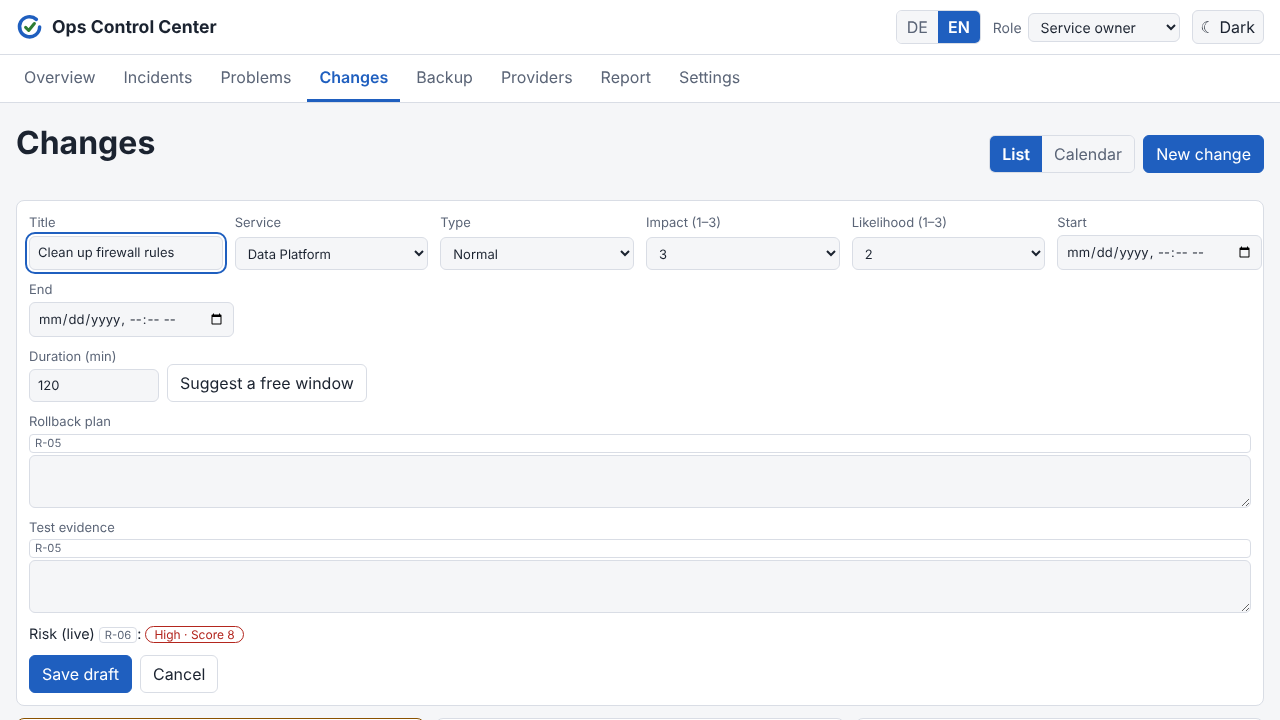
Task: Click the R-05 tag under Test evidence
Action: 640,548
